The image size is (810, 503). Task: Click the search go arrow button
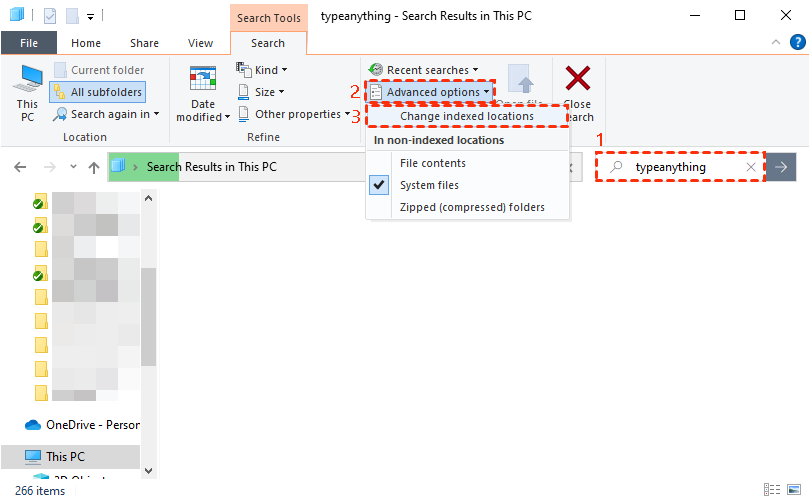pos(782,167)
